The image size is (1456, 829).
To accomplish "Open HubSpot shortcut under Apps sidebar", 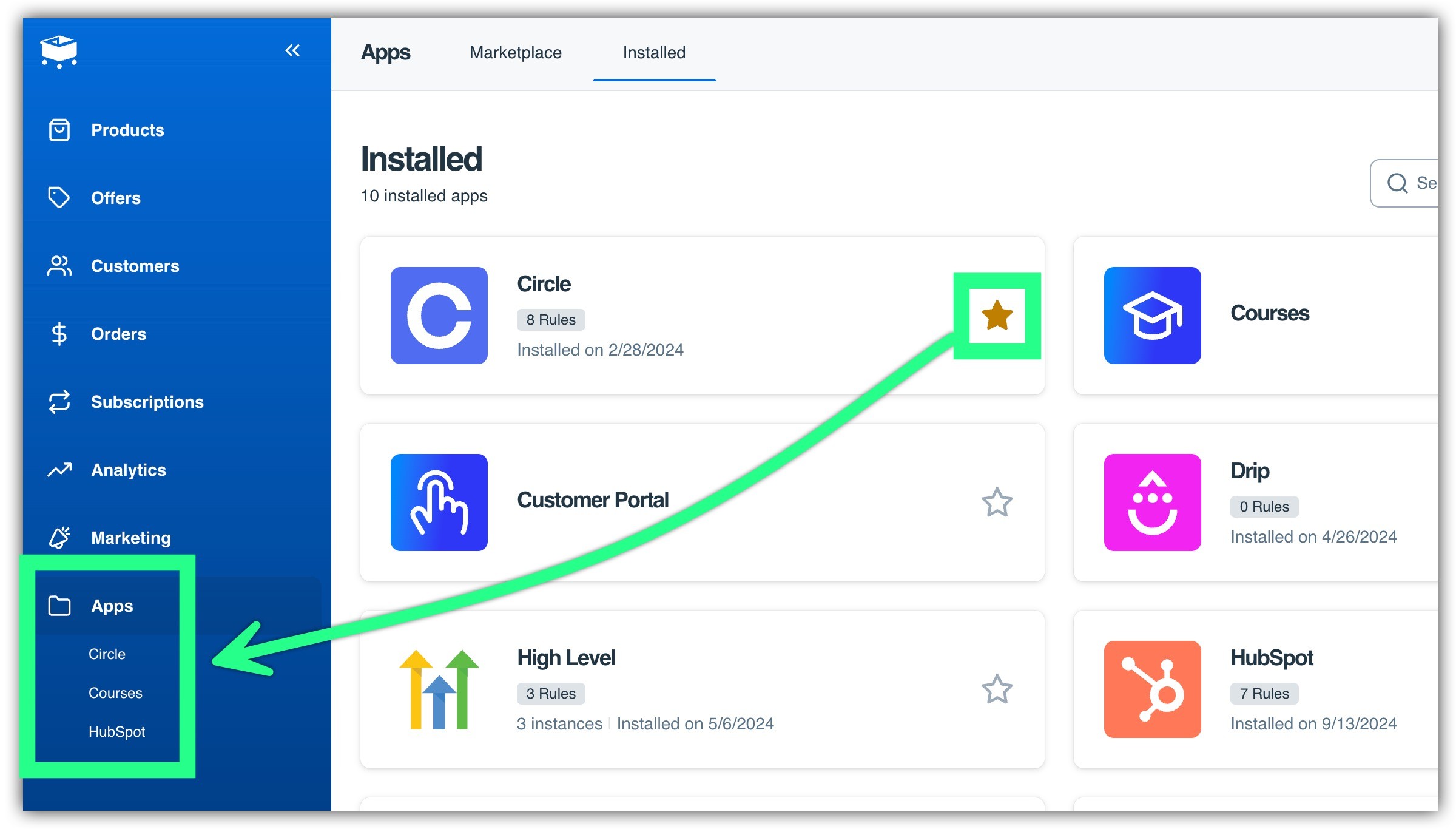I will (116, 732).
